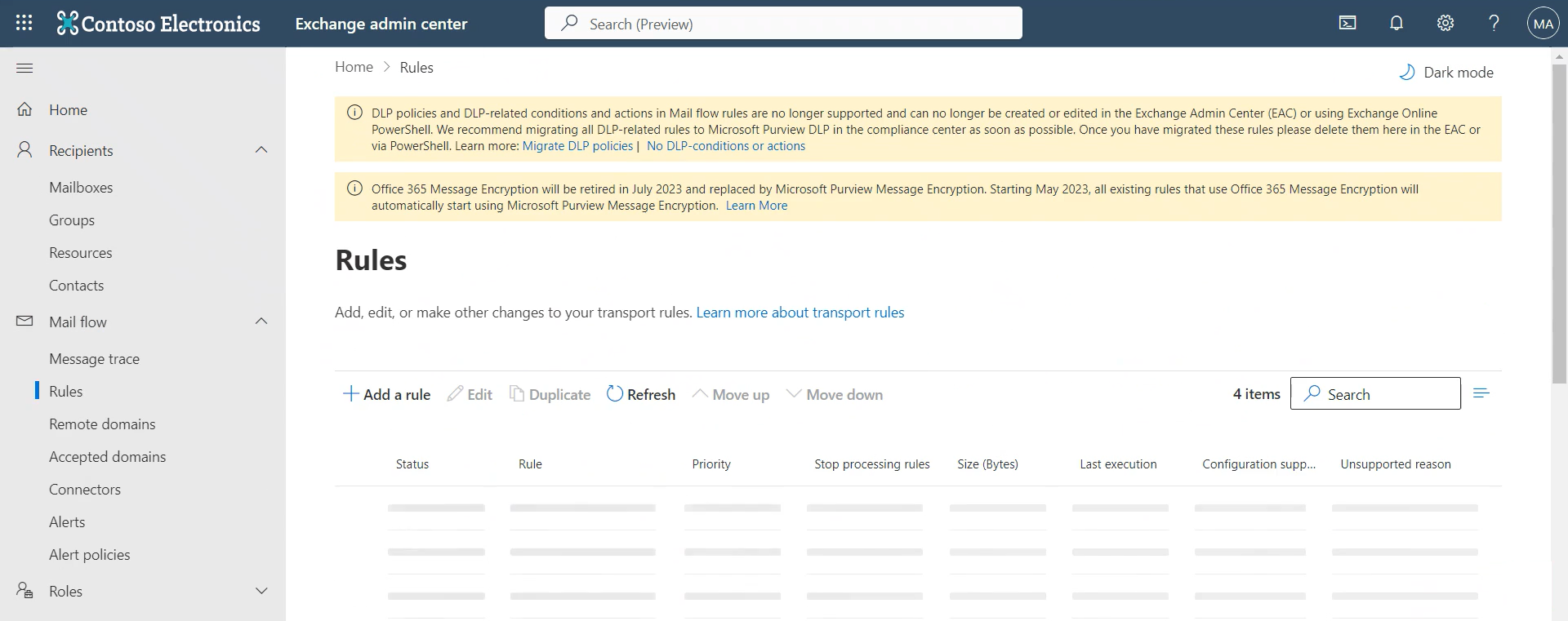Open the Learn more about transport rules link
The image size is (1568, 621).
[800, 313]
